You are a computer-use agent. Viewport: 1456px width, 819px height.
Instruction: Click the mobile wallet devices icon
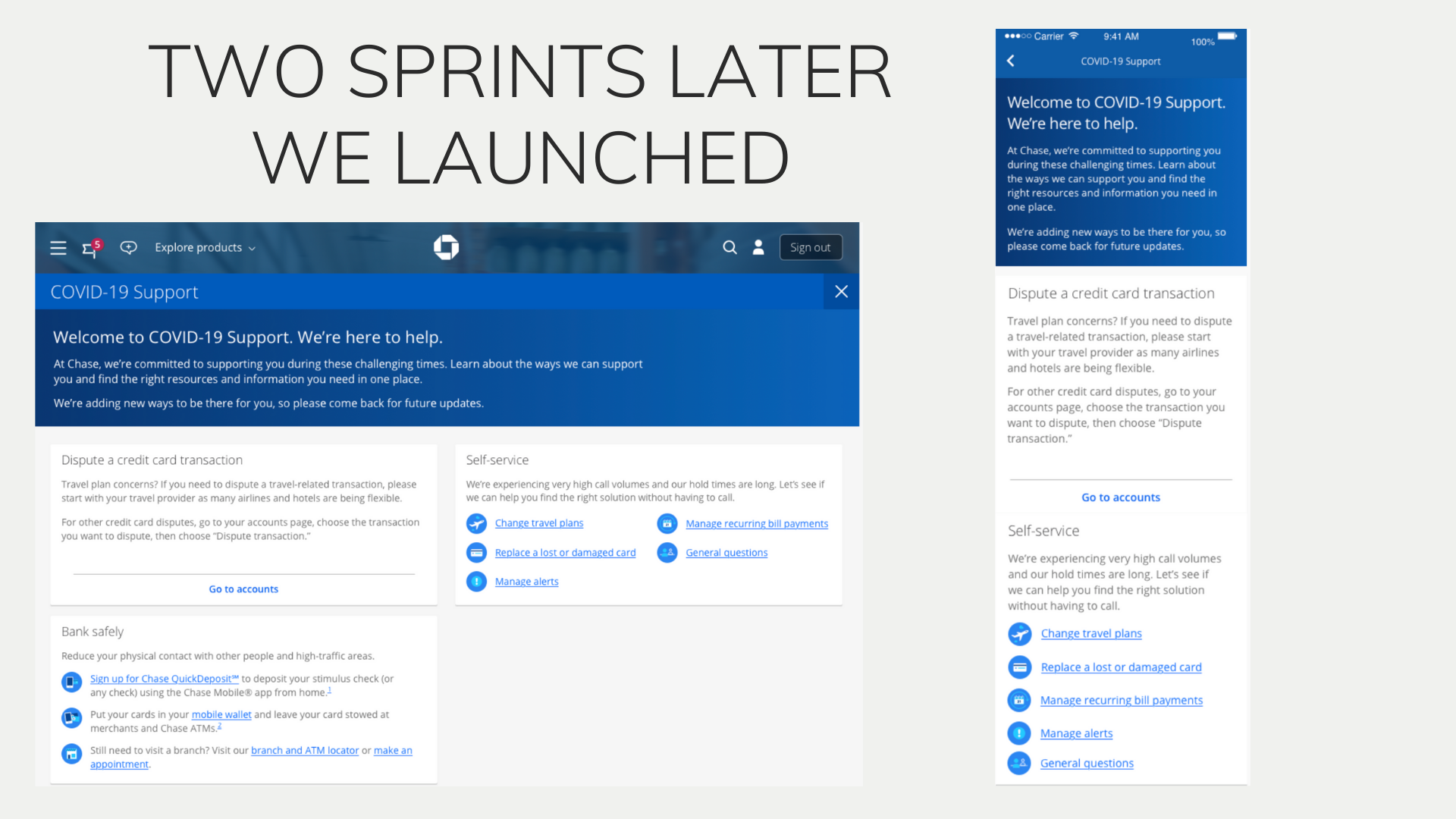coord(71,717)
